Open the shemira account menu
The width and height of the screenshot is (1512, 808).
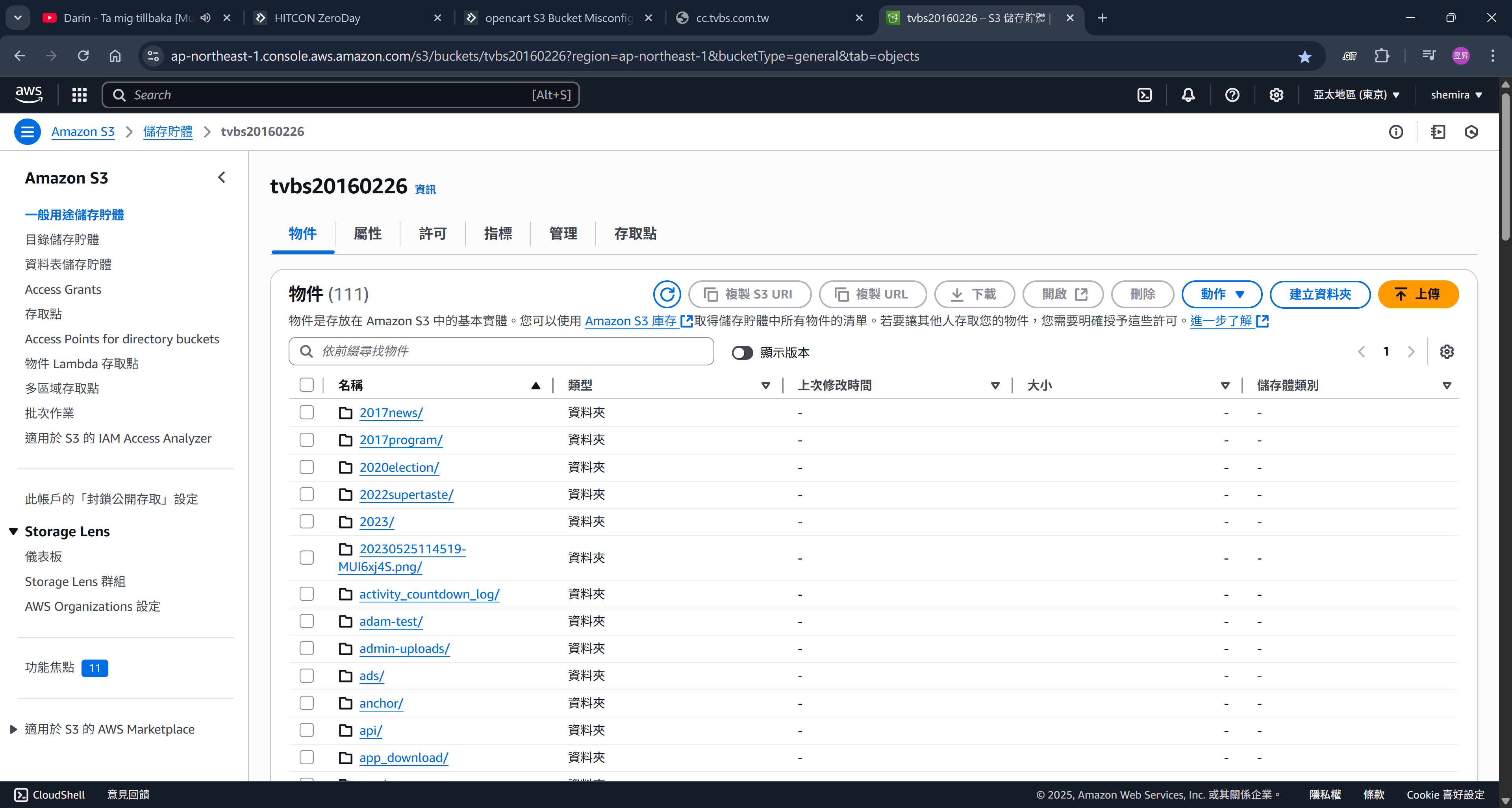[1456, 95]
